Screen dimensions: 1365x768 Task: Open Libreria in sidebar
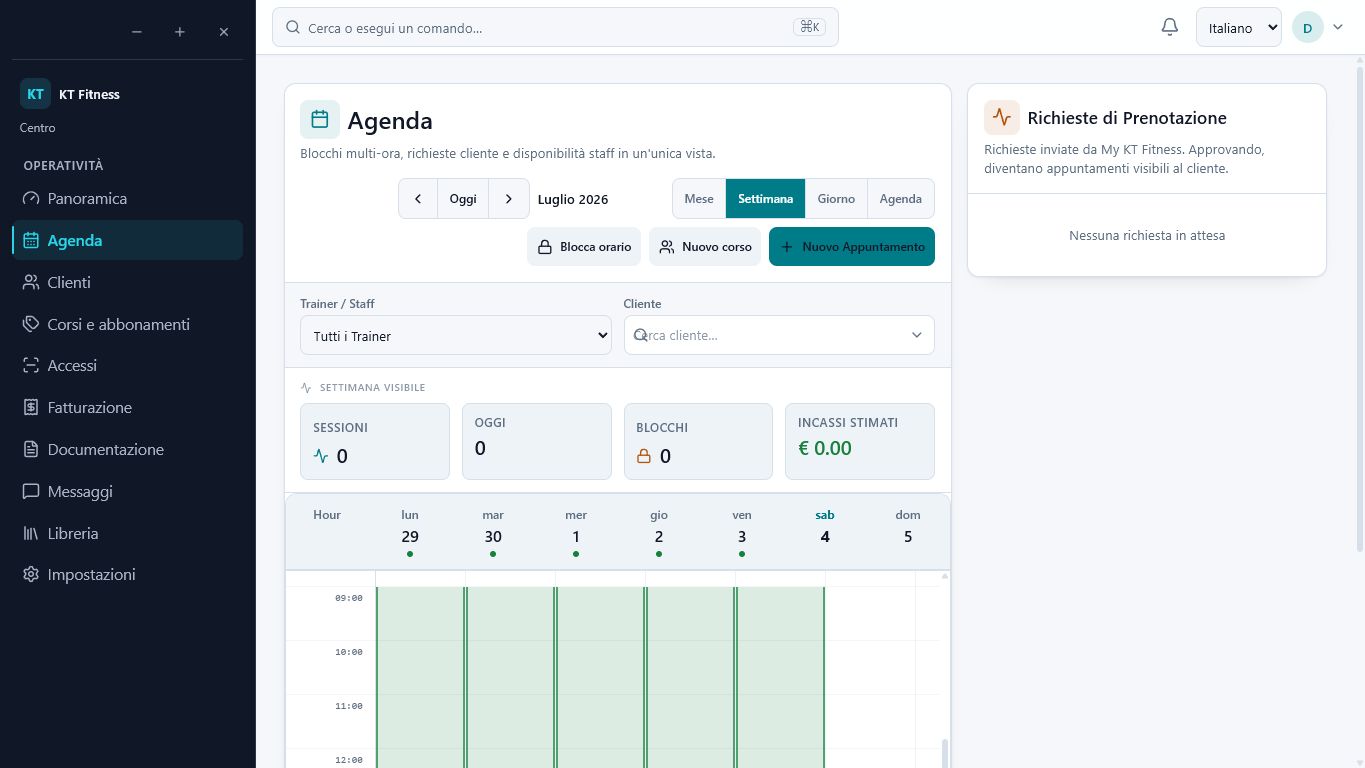(x=127, y=533)
